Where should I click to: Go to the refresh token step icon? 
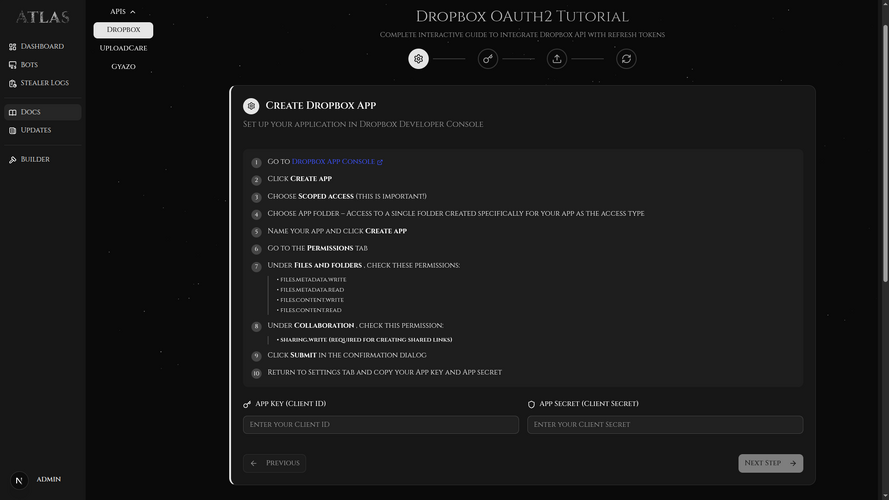626,59
